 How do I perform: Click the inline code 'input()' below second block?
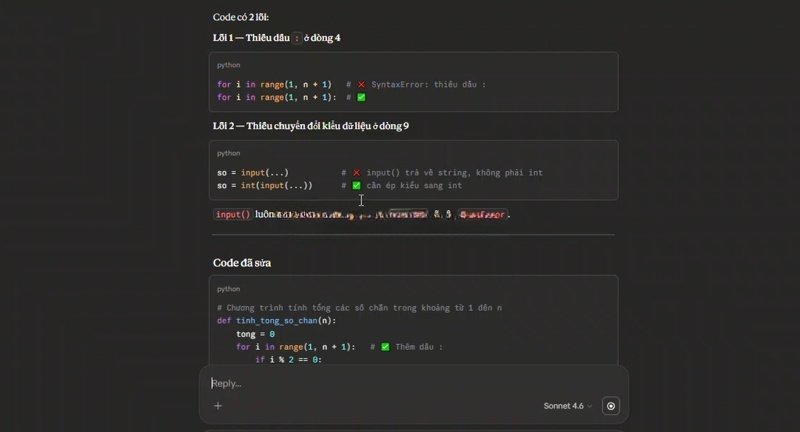233,214
